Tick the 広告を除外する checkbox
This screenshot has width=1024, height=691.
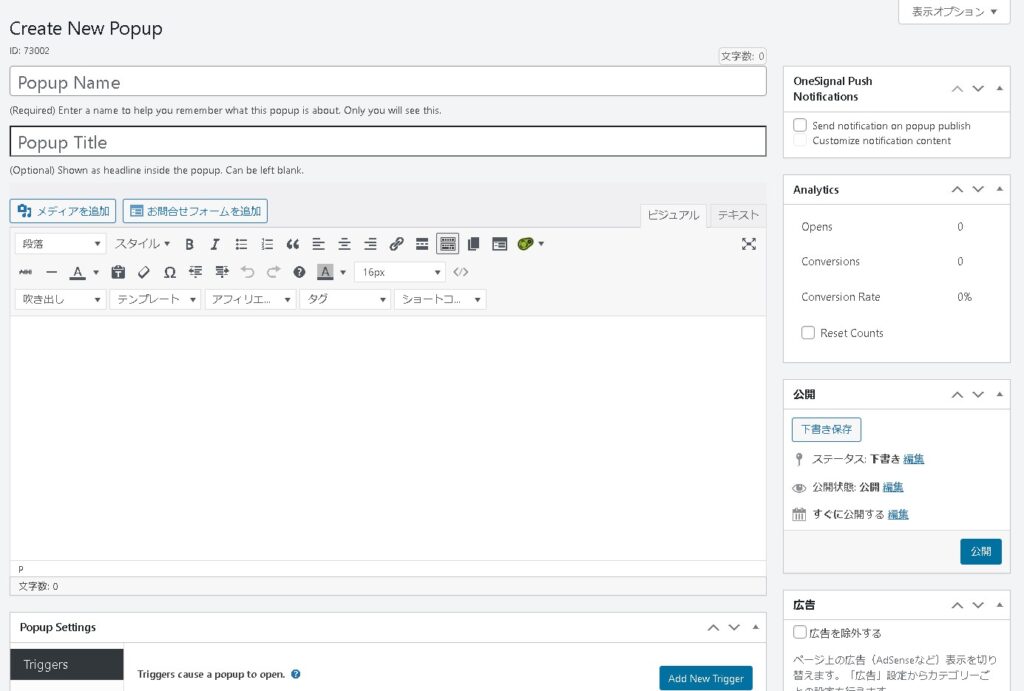800,632
